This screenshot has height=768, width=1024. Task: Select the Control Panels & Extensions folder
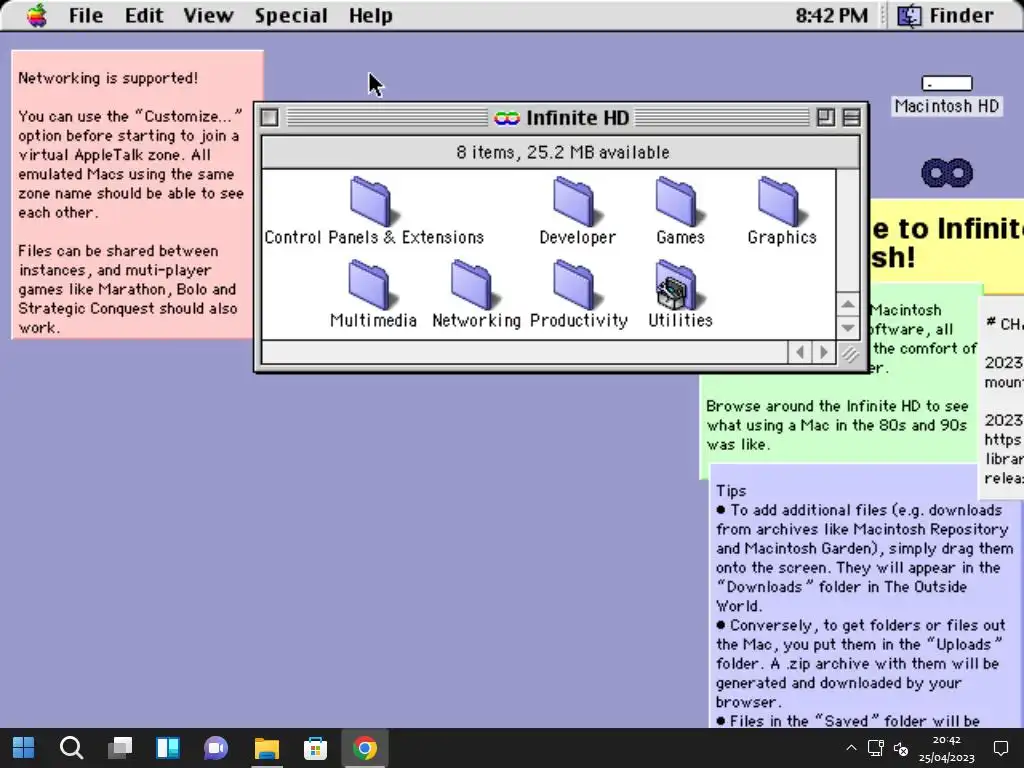tap(374, 211)
